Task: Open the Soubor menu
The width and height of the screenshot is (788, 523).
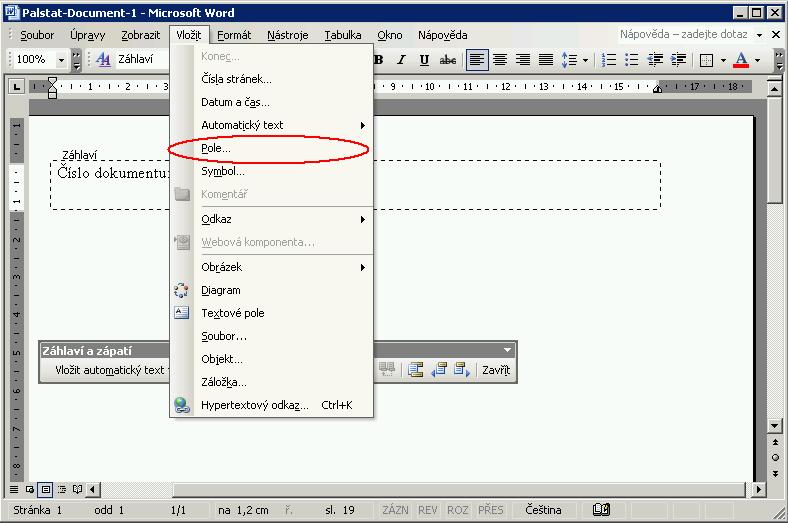Action: pyautogui.click(x=37, y=35)
